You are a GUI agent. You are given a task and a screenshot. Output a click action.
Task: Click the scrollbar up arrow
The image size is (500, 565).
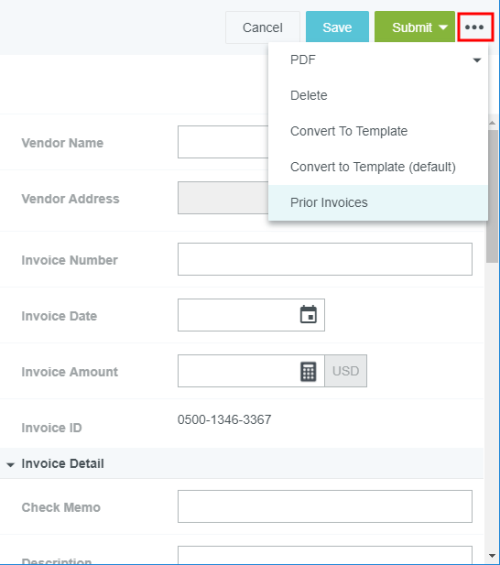[x=492, y=123]
